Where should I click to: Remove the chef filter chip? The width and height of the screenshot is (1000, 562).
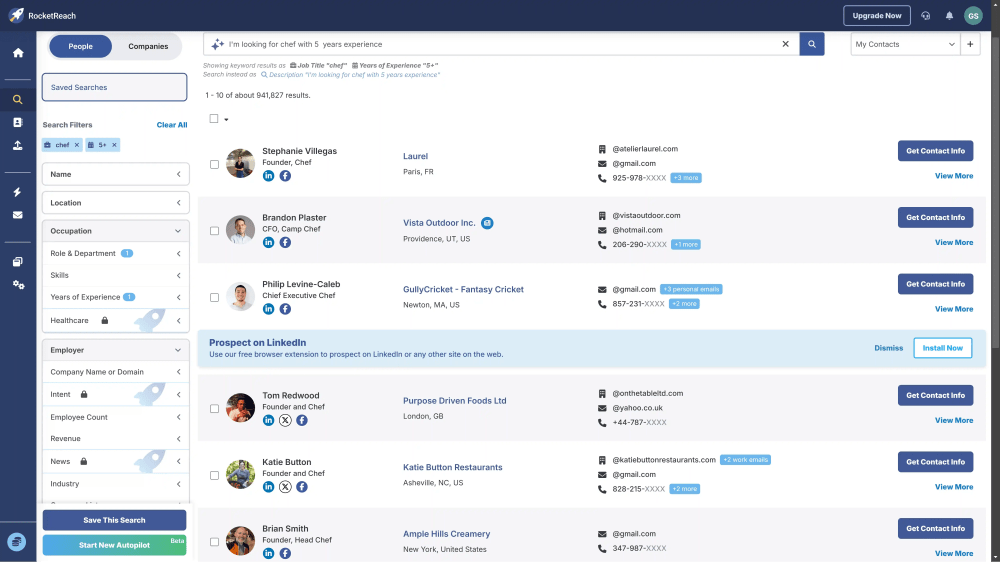(x=77, y=145)
